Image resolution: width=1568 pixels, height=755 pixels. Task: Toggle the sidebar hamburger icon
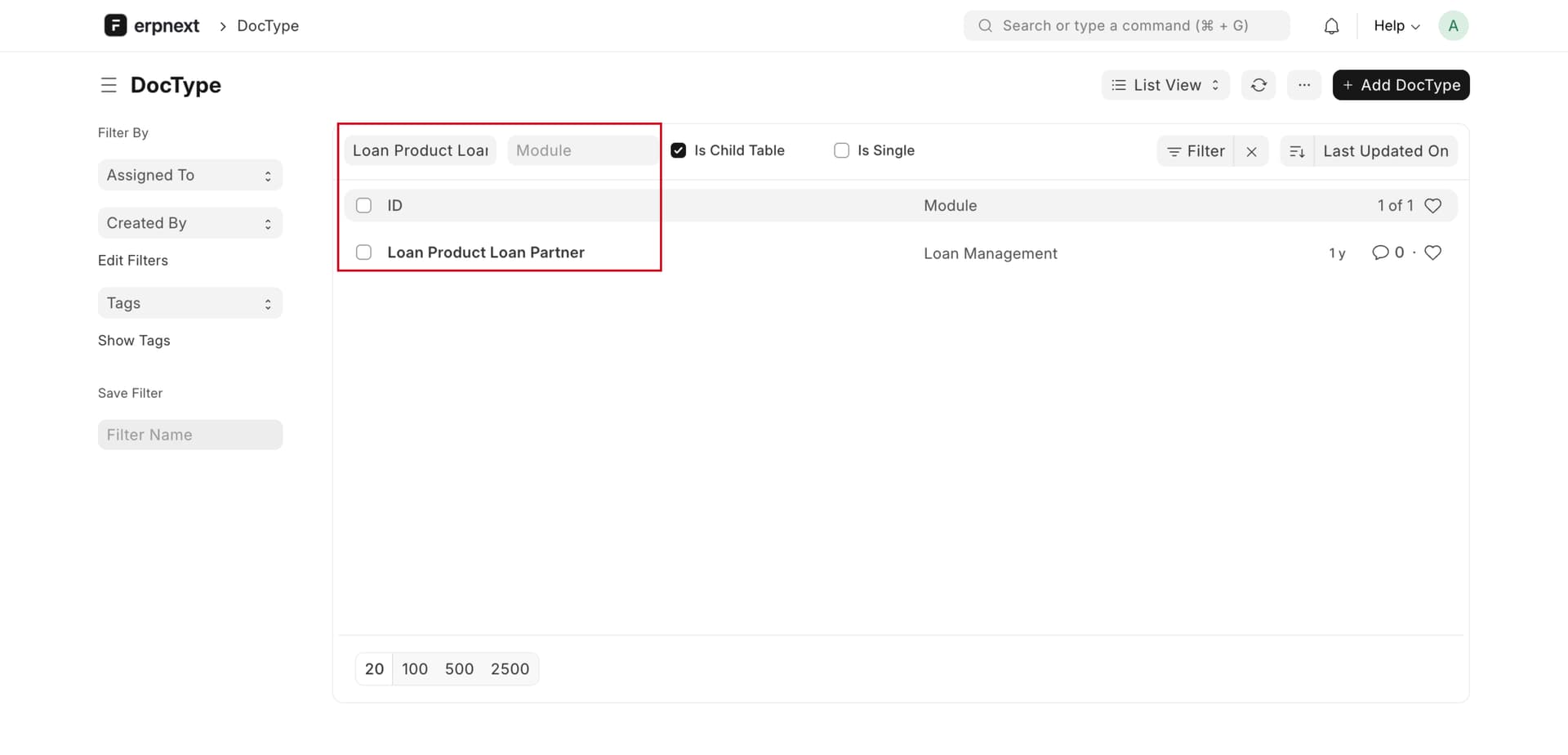coord(109,85)
